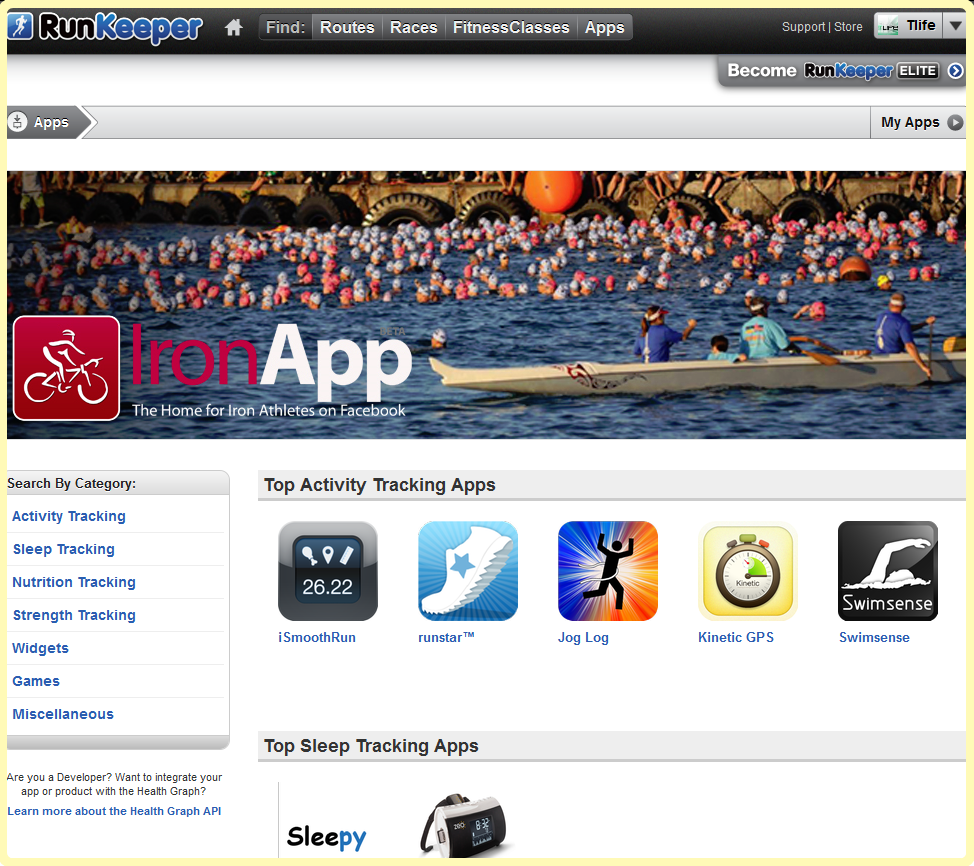The width and height of the screenshot is (974, 866).
Task: Click the Tlife profile button
Action: [908, 25]
